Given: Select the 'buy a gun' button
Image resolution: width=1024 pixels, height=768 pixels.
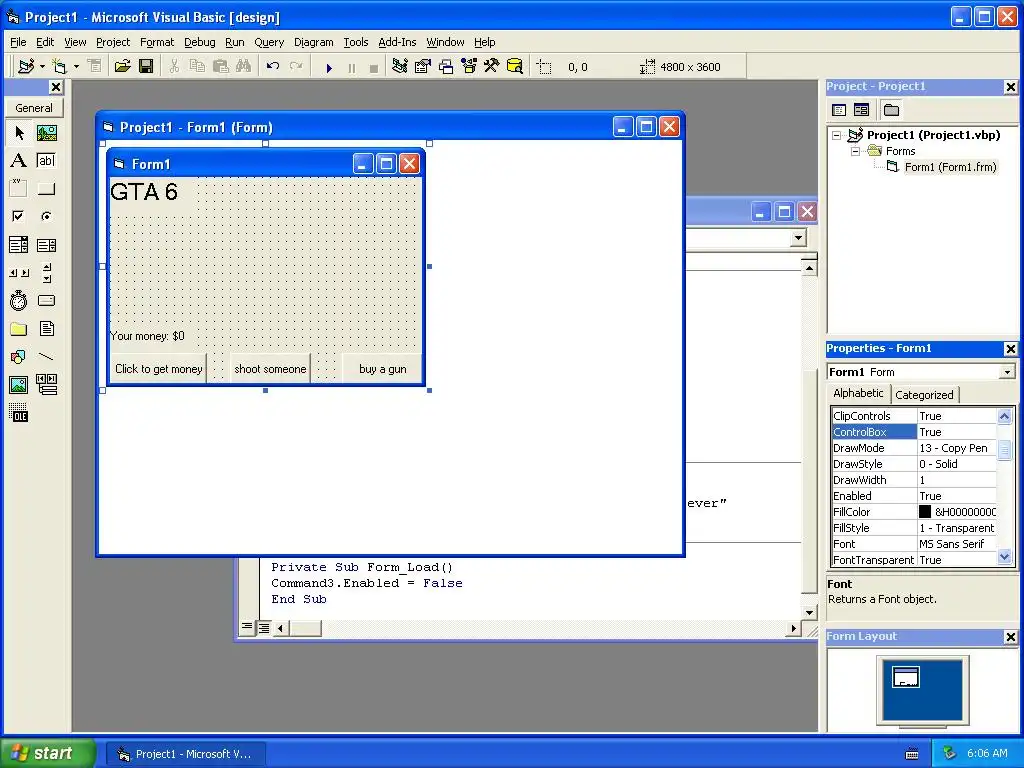Looking at the screenshot, I should coord(383,369).
